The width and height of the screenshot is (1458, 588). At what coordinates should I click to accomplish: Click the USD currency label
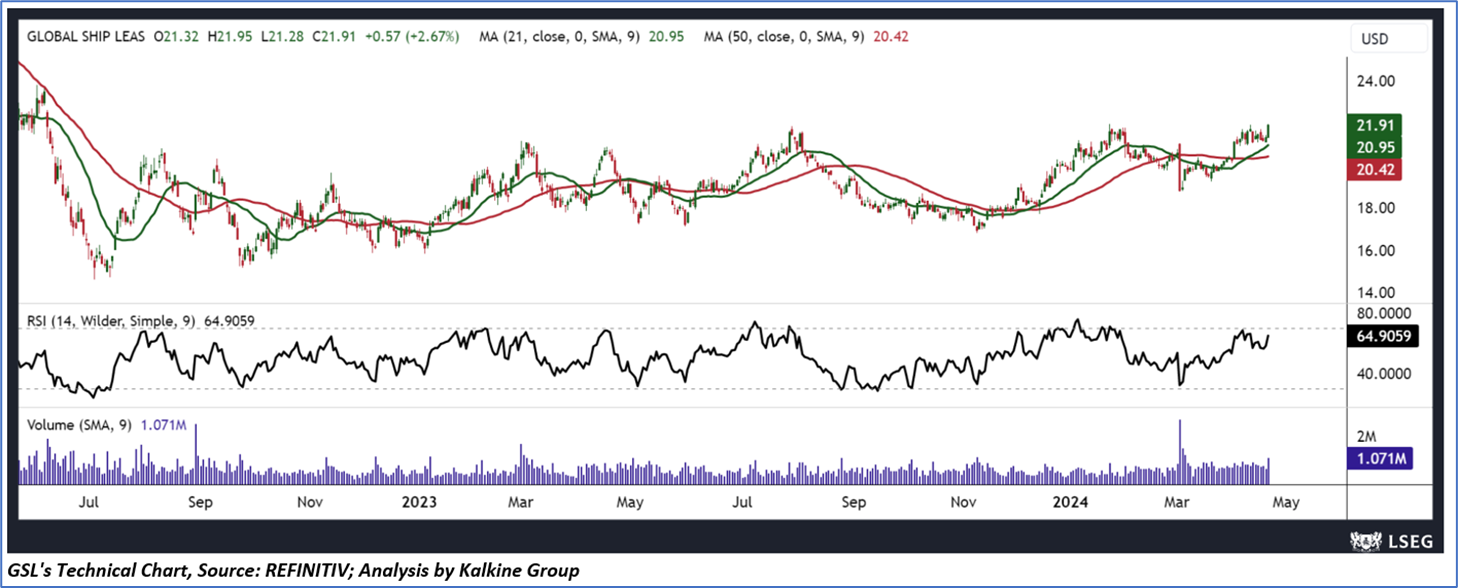click(x=1373, y=41)
